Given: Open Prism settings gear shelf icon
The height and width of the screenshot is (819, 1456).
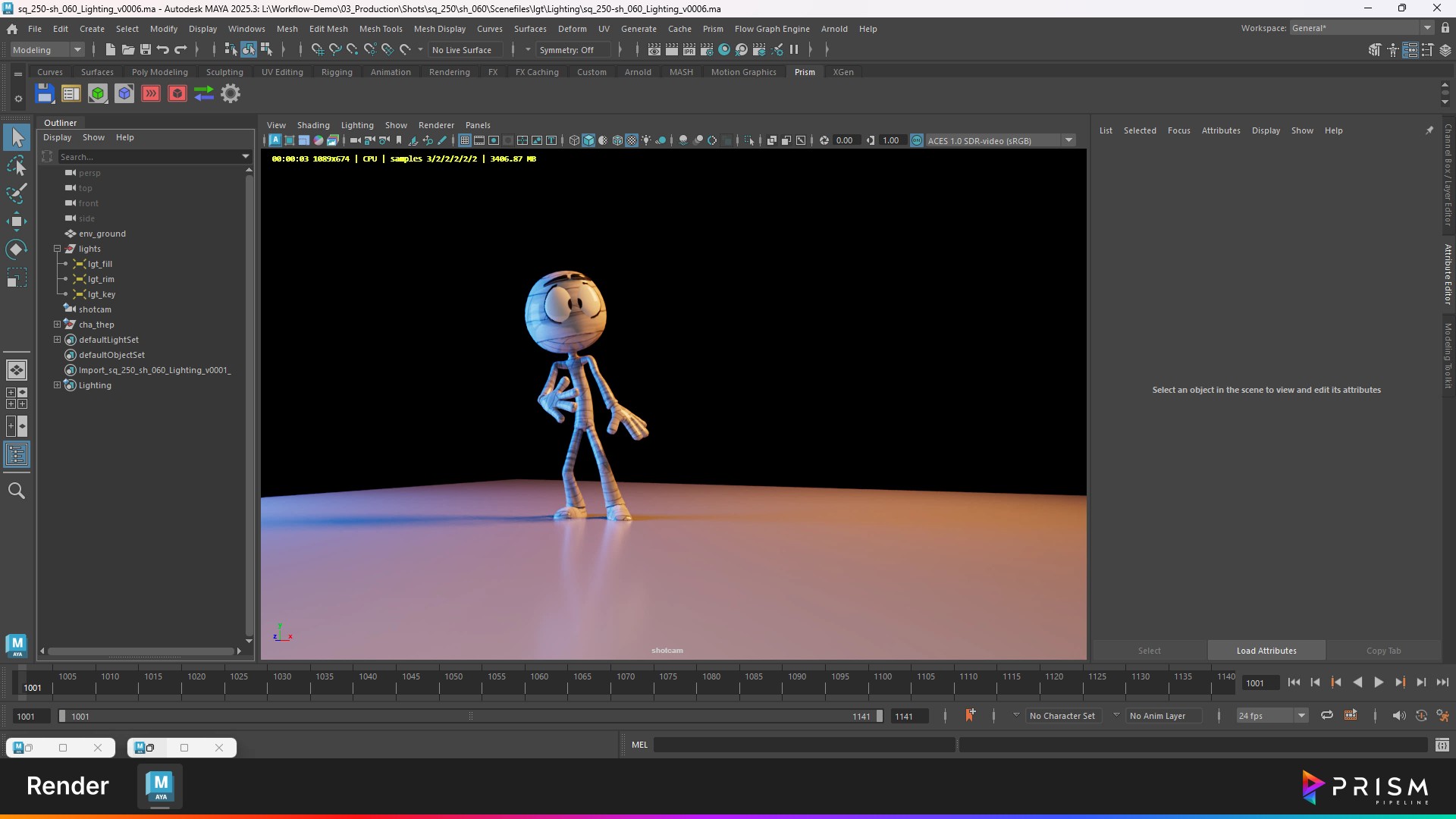Looking at the screenshot, I should click(231, 94).
